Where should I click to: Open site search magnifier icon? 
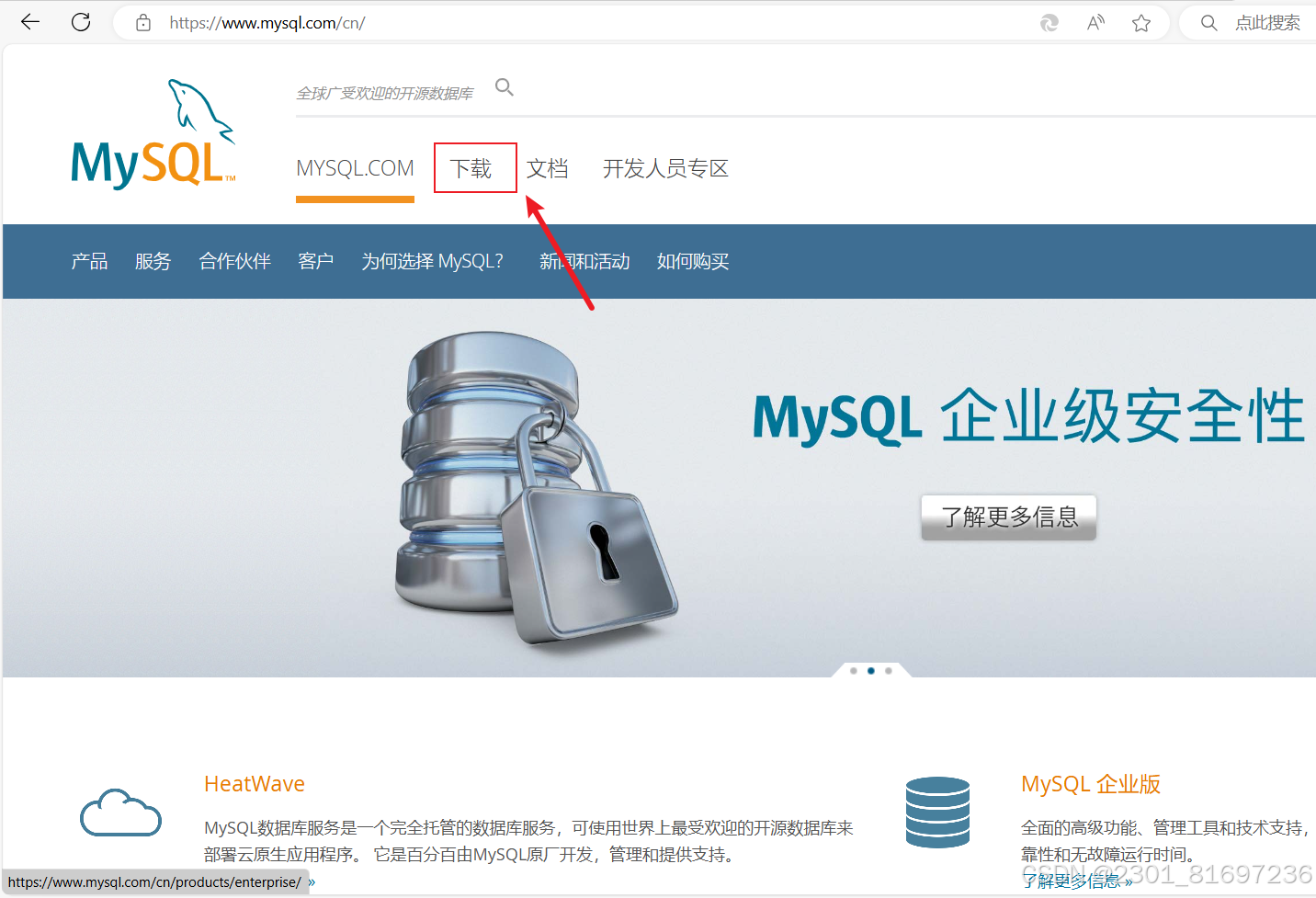(504, 86)
